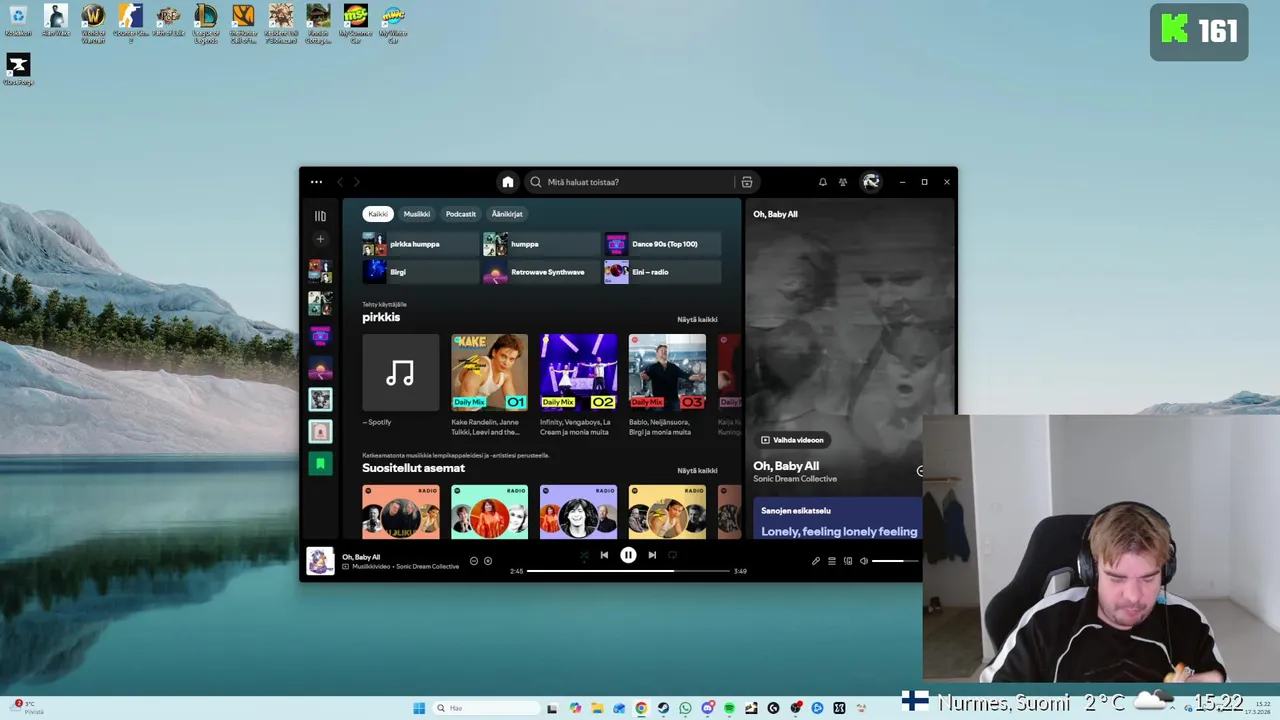Click the Vaihda videoon button
Image resolution: width=1280 pixels, height=720 pixels.
(x=792, y=440)
